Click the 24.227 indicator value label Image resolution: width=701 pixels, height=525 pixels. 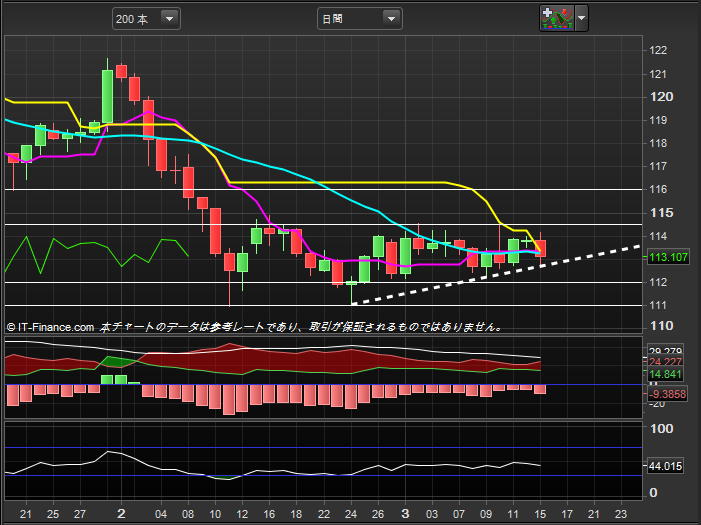665,361
